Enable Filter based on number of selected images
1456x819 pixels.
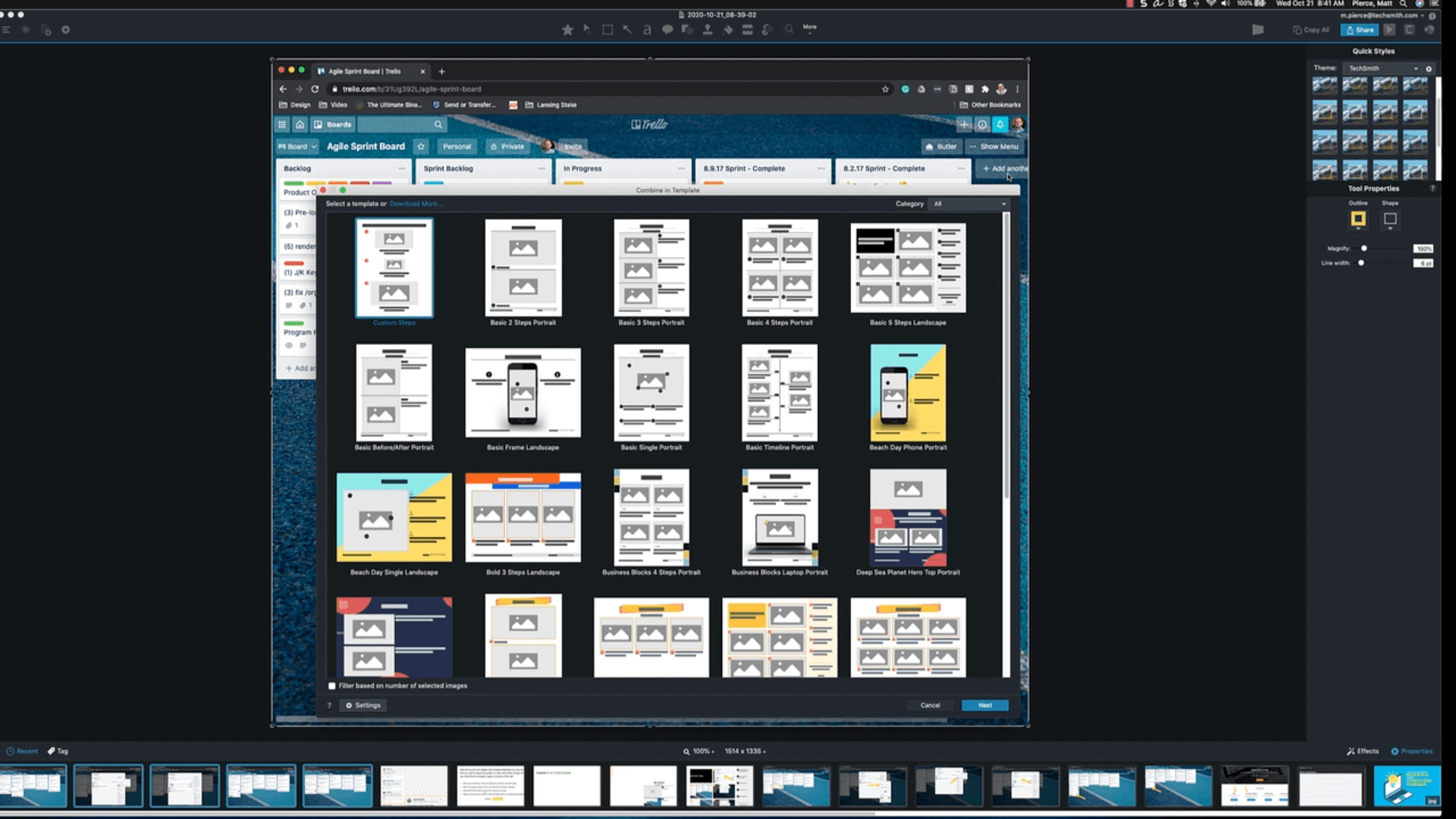(331, 686)
